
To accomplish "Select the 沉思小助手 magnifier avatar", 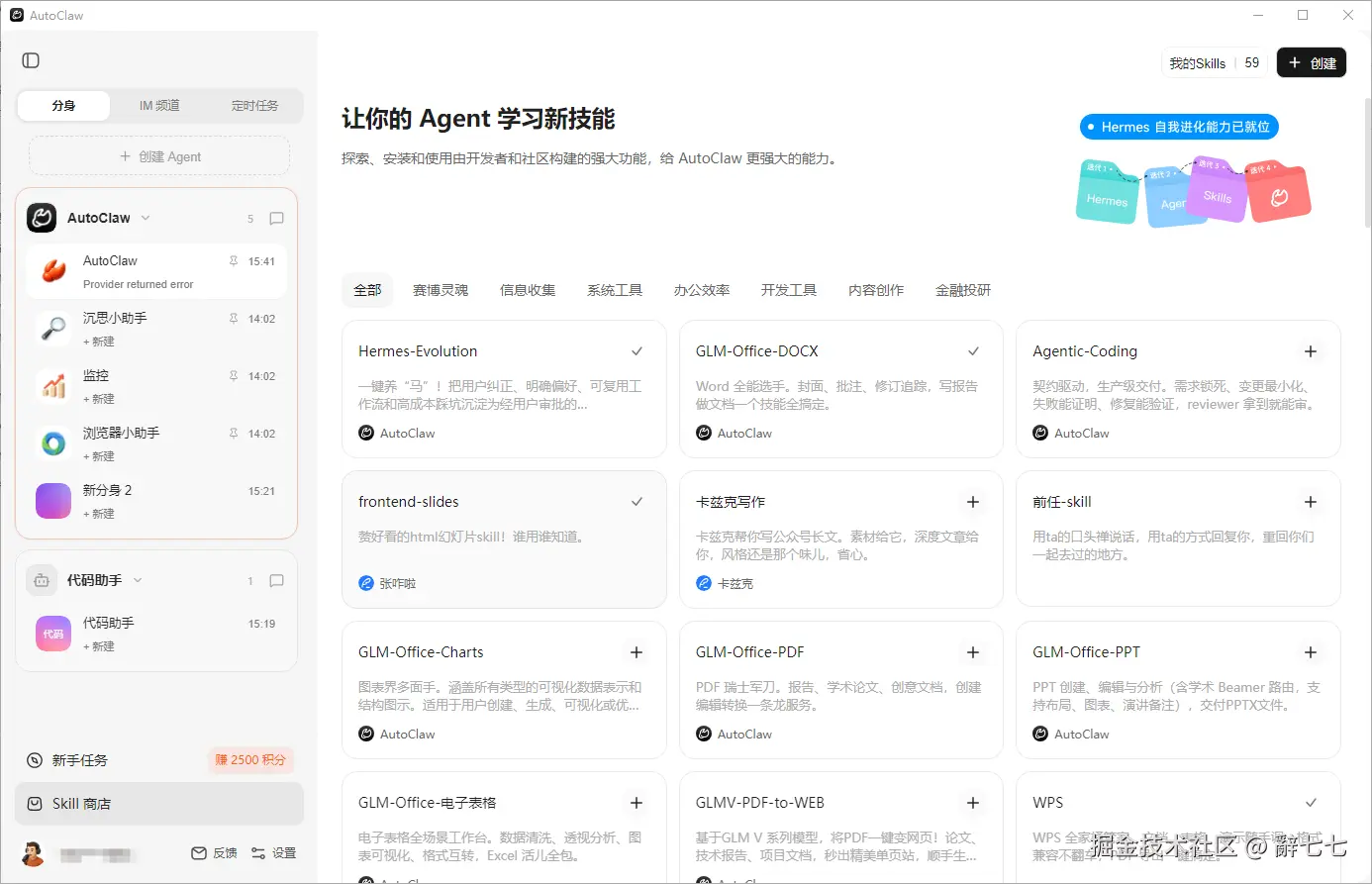I will [x=53, y=329].
